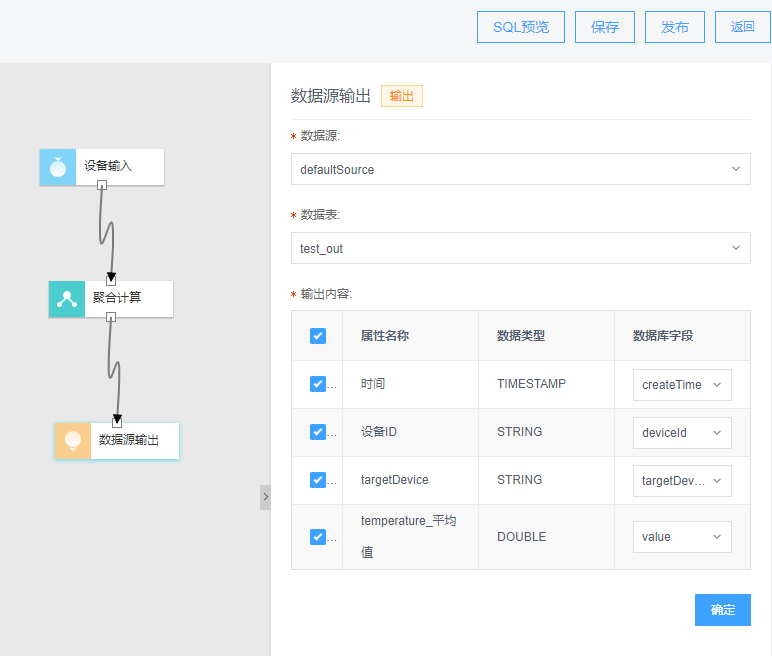Screen dimensions: 772x656
Task: Click the 保存 button
Action: [605, 27]
